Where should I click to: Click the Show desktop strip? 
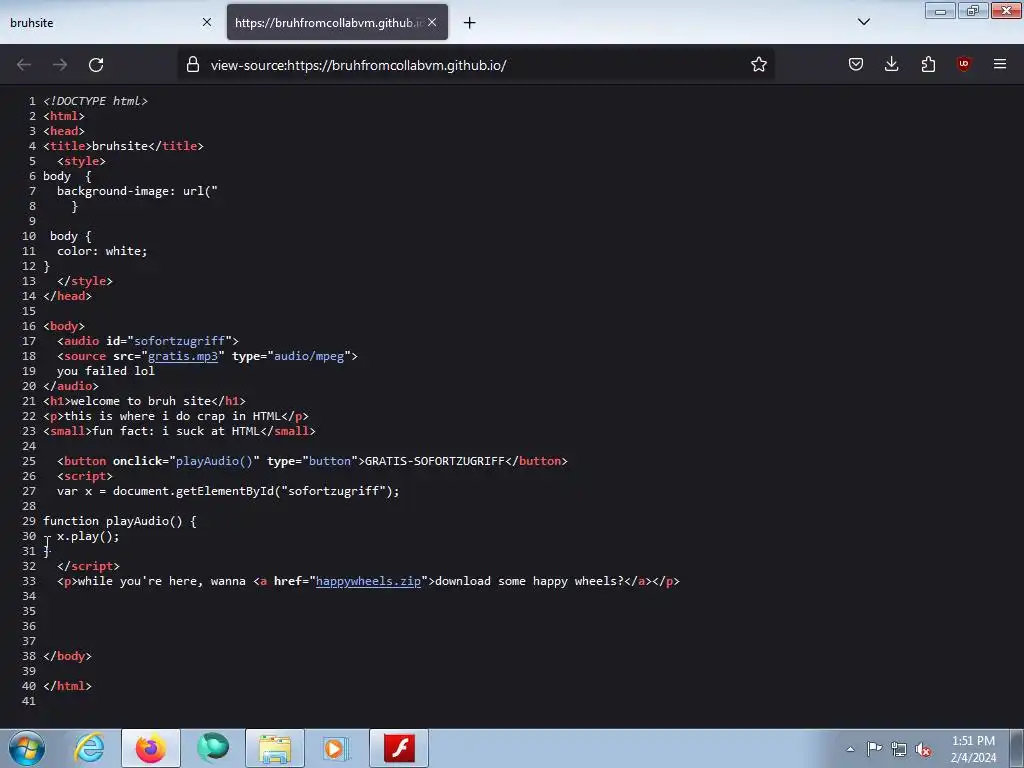pyautogui.click(x=1017, y=748)
